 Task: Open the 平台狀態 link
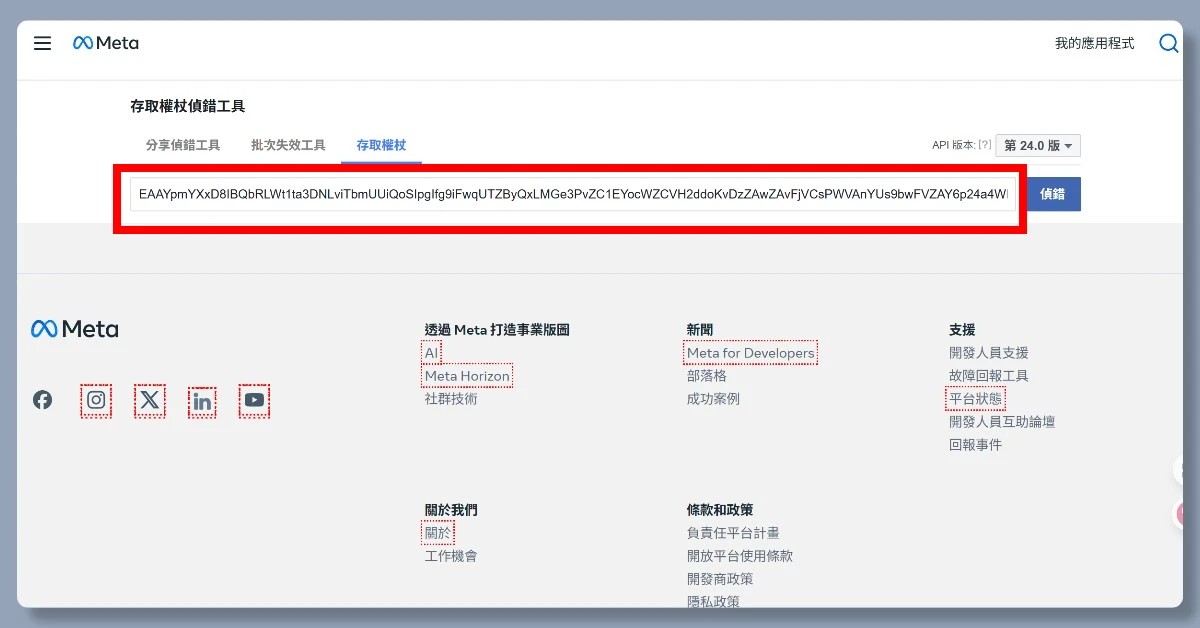pos(975,399)
